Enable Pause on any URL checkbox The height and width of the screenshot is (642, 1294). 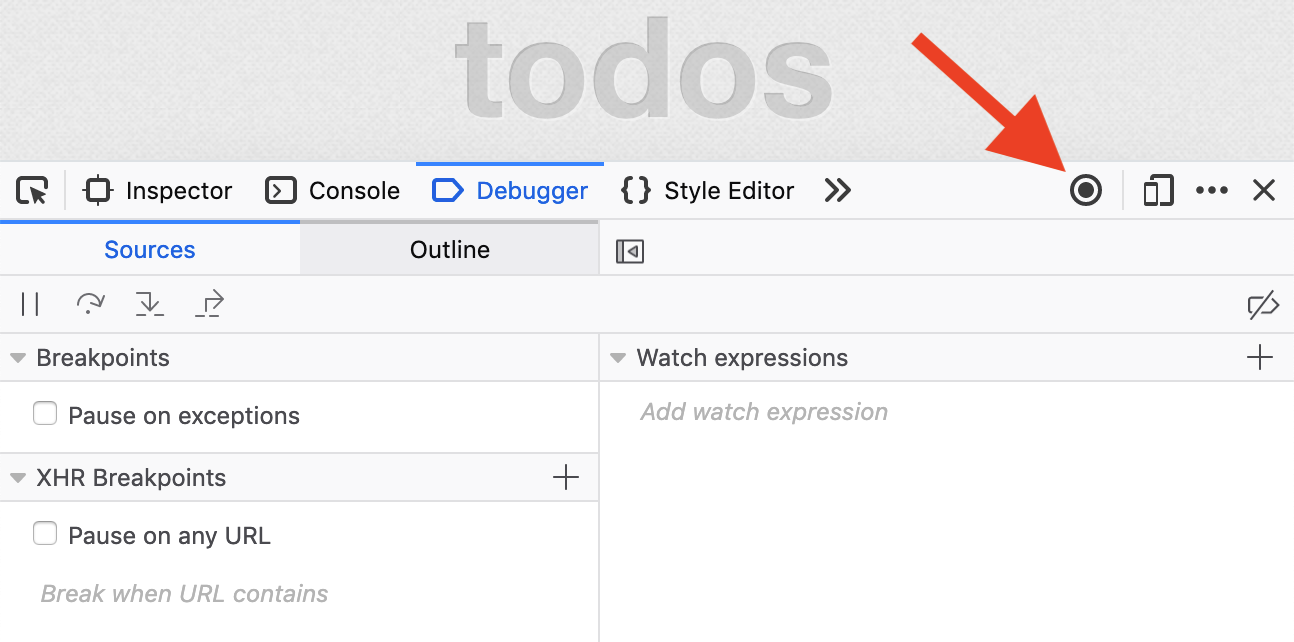pyautogui.click(x=45, y=534)
